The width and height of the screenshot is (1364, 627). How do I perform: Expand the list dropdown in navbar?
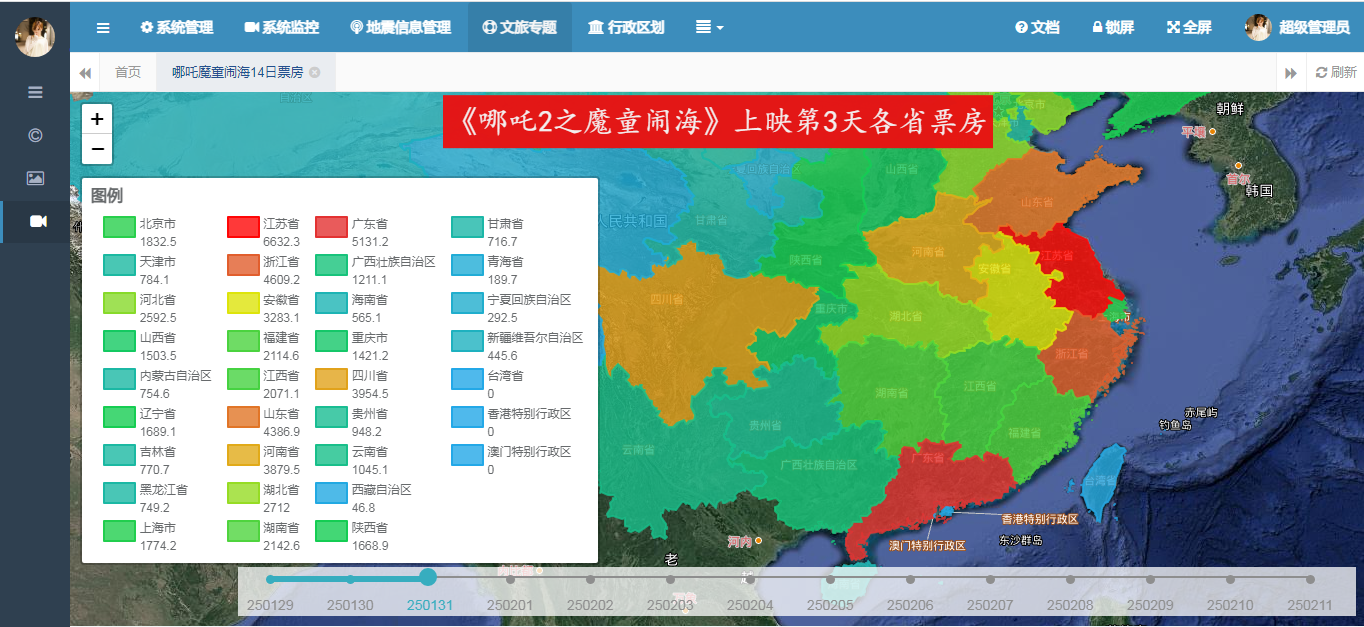(x=710, y=28)
